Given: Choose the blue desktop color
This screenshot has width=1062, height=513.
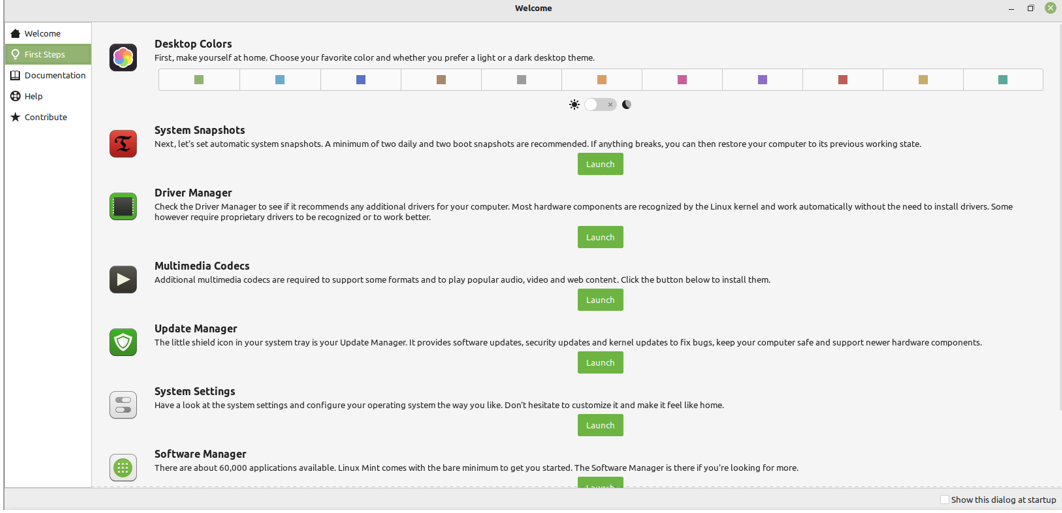Looking at the screenshot, I should (360, 80).
